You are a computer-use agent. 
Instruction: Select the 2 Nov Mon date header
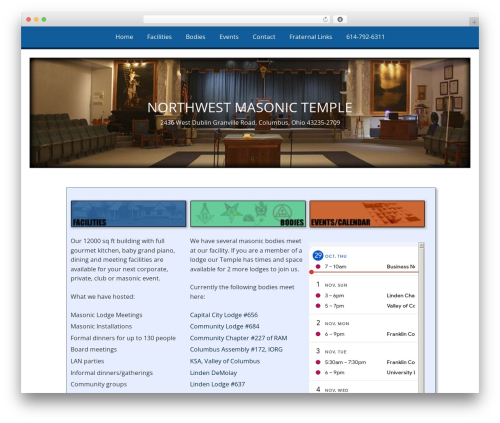click(332, 323)
